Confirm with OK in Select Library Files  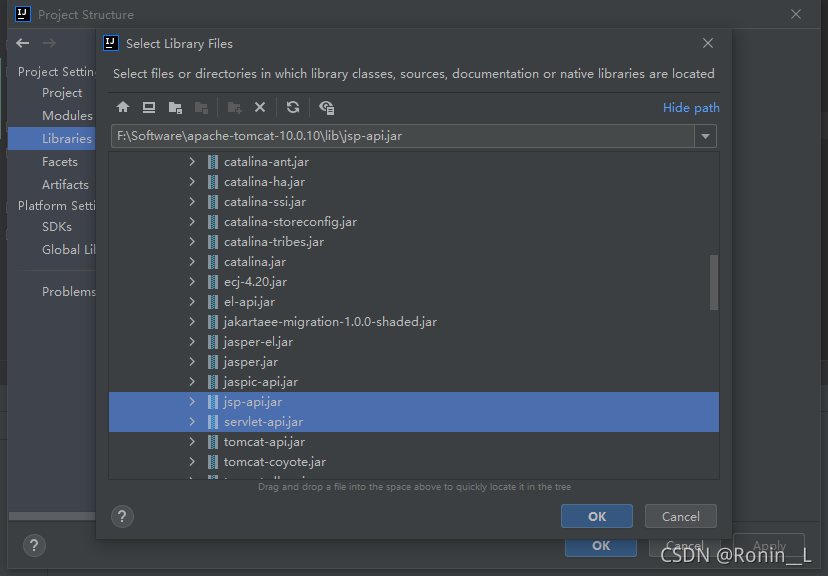[x=597, y=516]
